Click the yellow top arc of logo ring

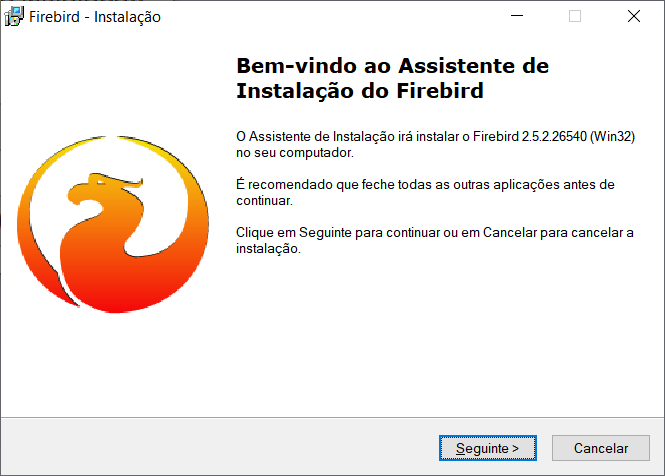point(114,143)
